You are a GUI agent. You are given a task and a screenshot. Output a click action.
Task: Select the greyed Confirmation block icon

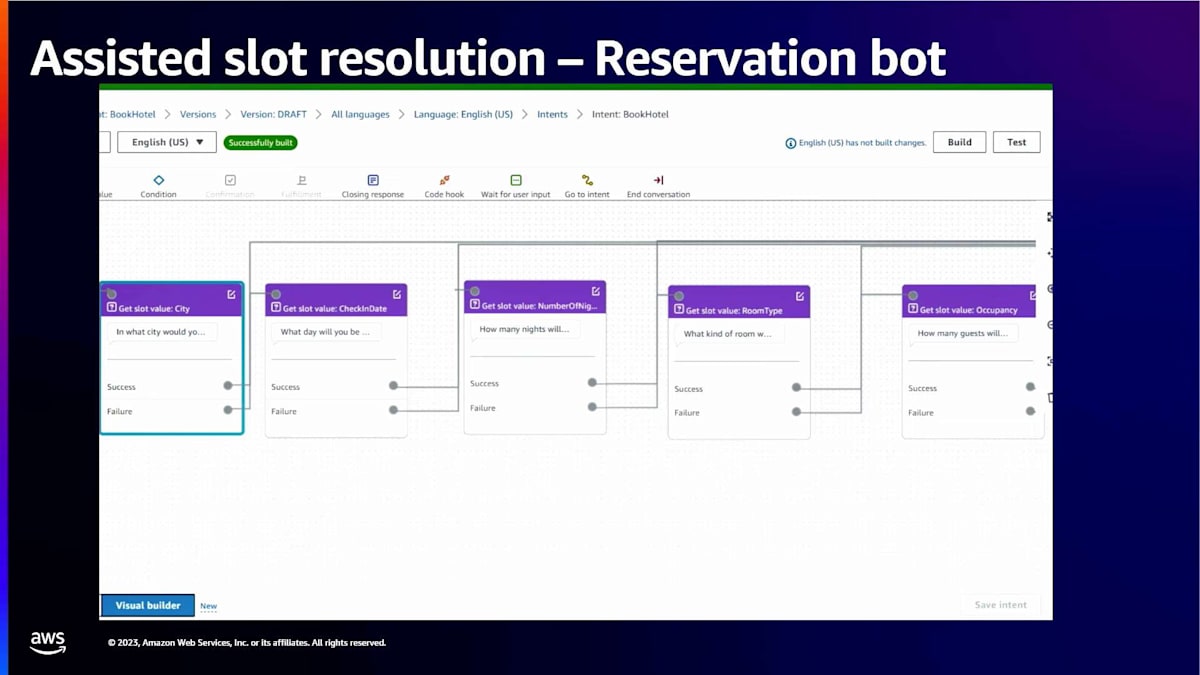coord(230,180)
